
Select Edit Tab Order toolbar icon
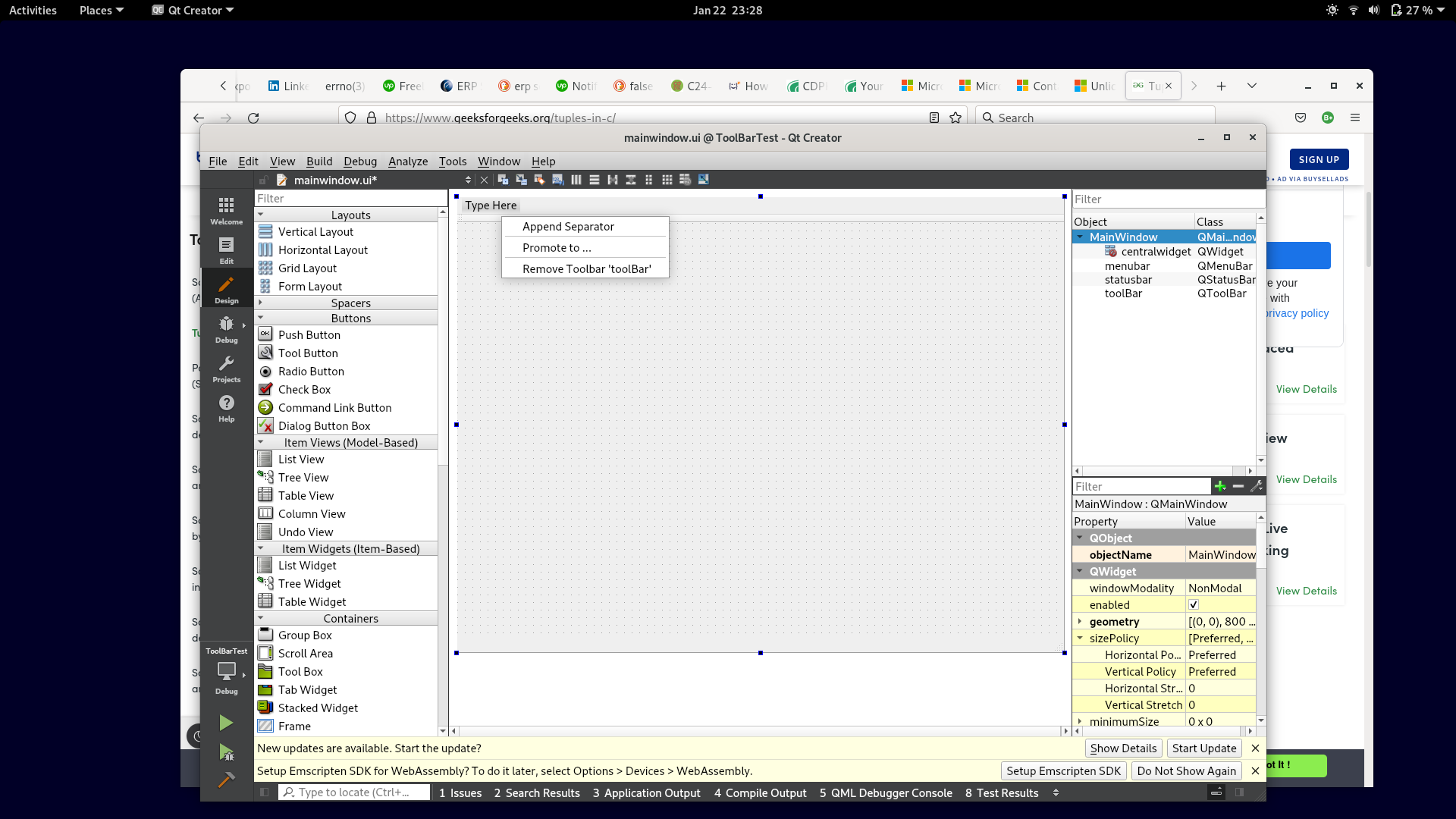[x=557, y=180]
